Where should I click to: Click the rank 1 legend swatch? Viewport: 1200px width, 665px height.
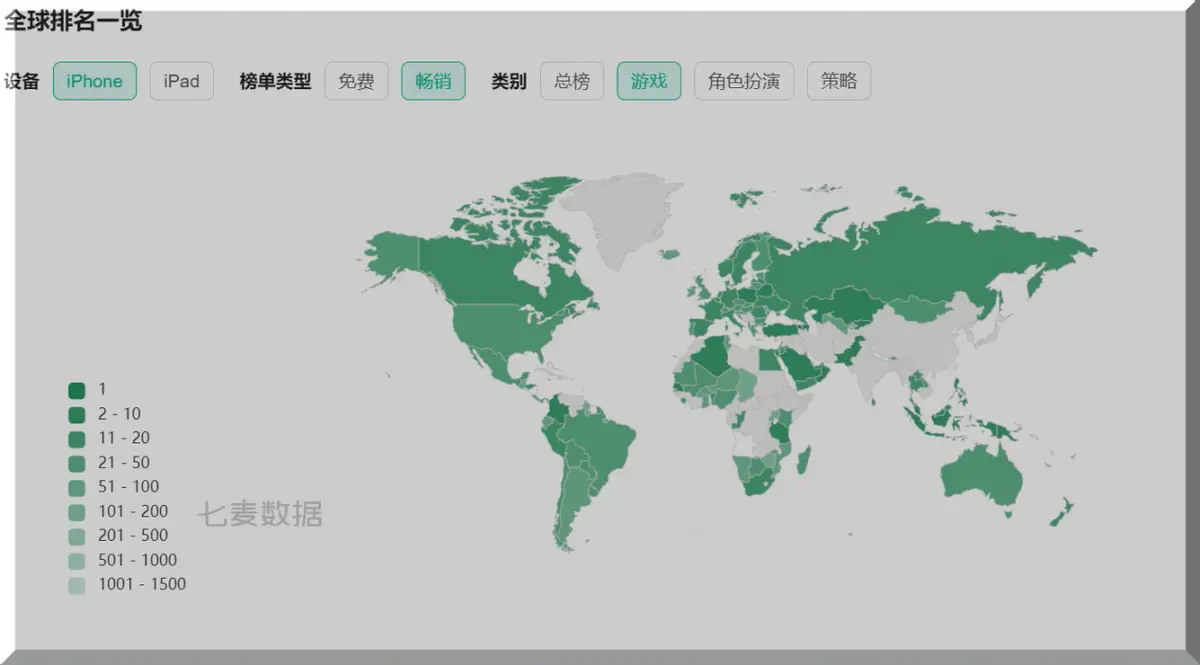(77, 390)
